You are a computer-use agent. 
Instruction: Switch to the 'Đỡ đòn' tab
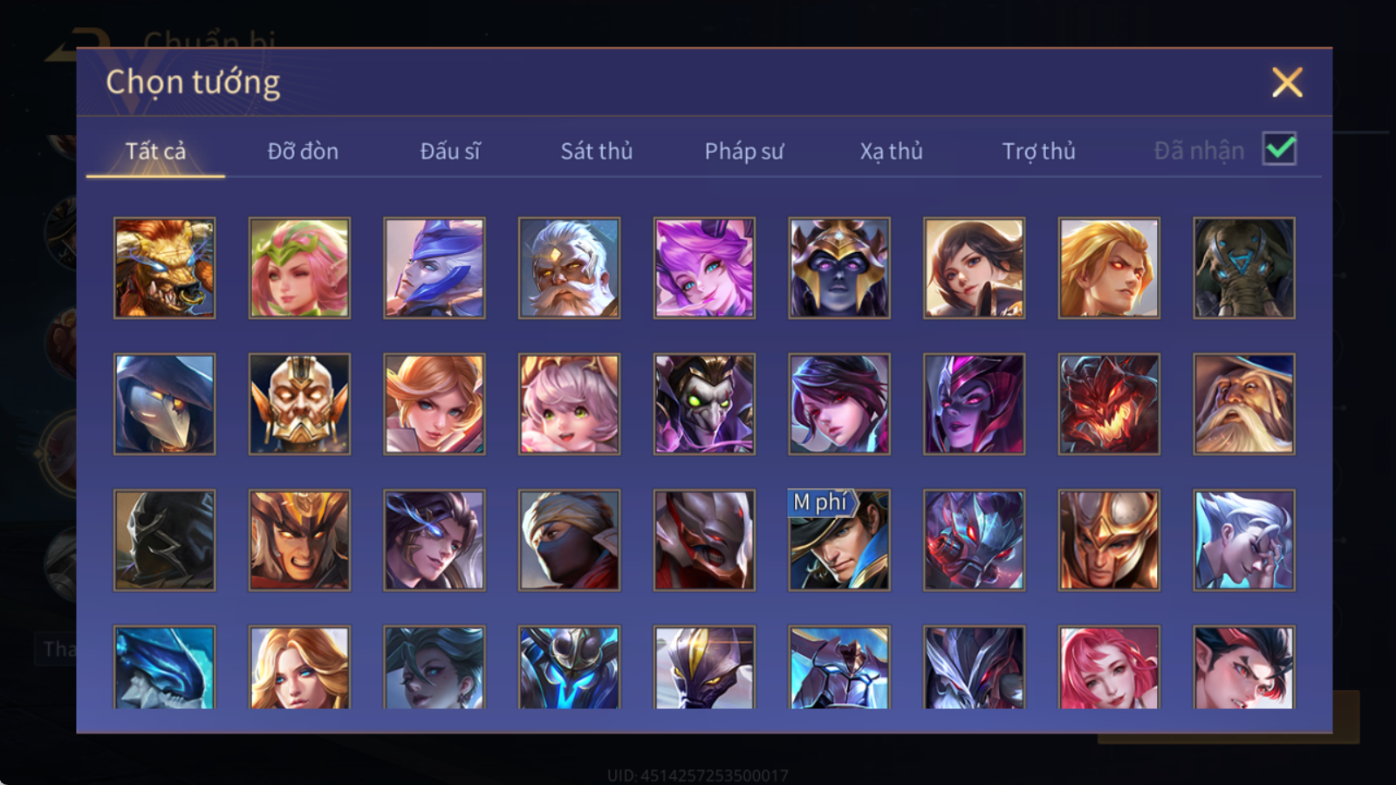tap(303, 151)
